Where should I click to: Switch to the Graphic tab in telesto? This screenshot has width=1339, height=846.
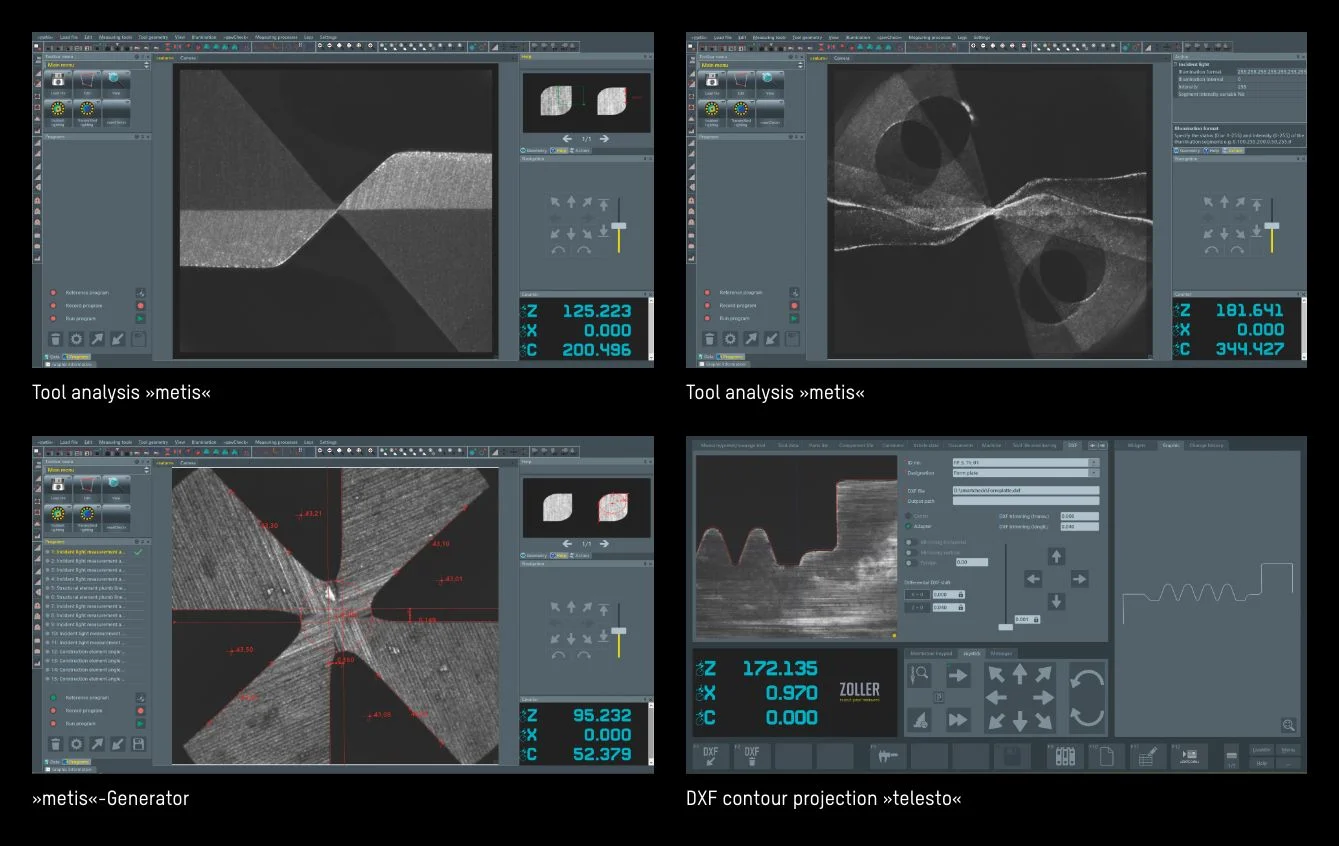(1172, 445)
